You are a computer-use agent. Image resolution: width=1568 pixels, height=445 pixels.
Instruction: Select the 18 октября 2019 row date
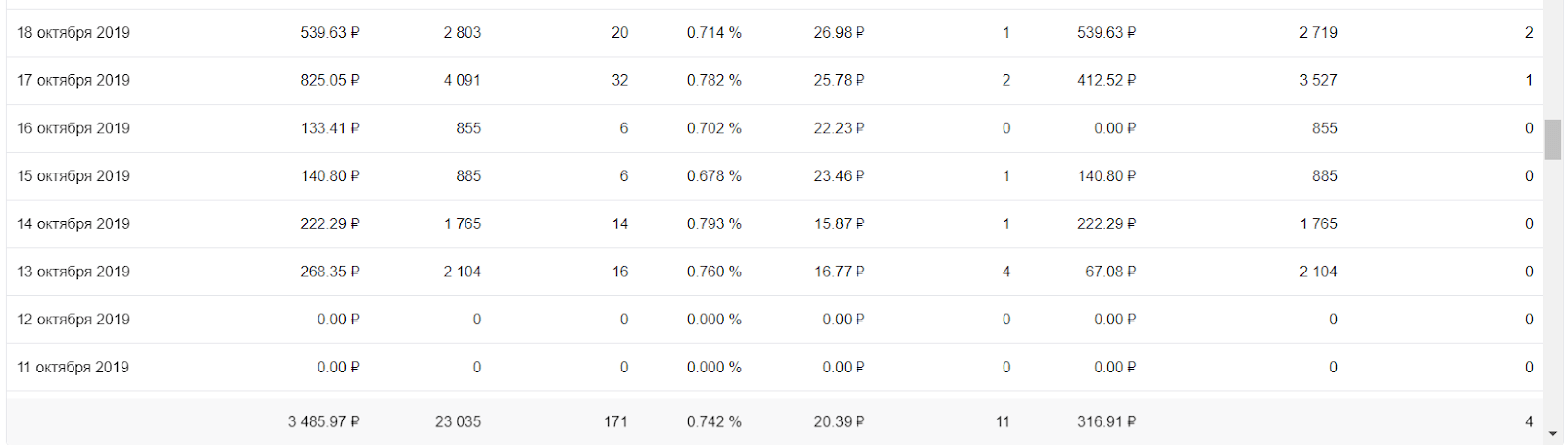coord(73,33)
